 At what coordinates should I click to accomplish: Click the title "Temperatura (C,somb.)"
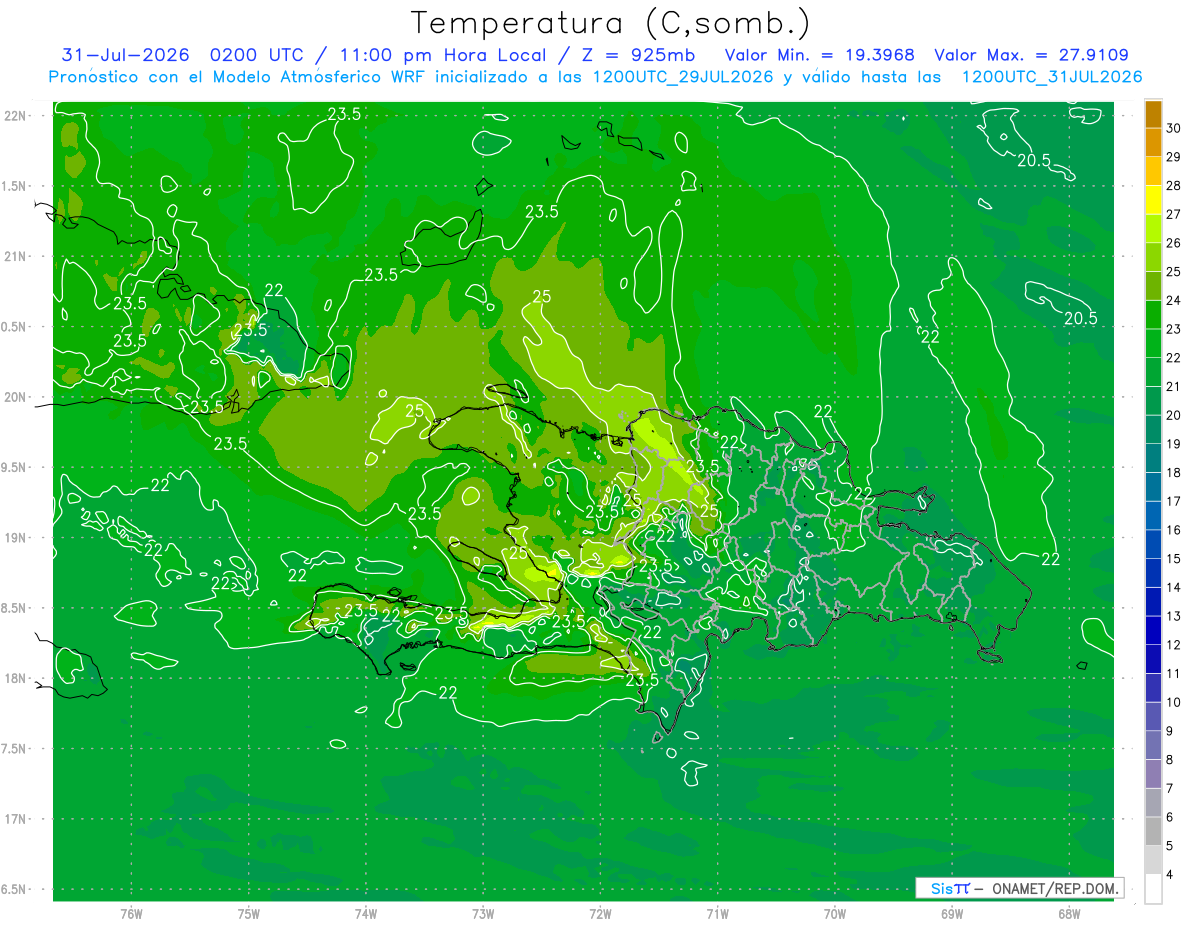[x=612, y=23]
